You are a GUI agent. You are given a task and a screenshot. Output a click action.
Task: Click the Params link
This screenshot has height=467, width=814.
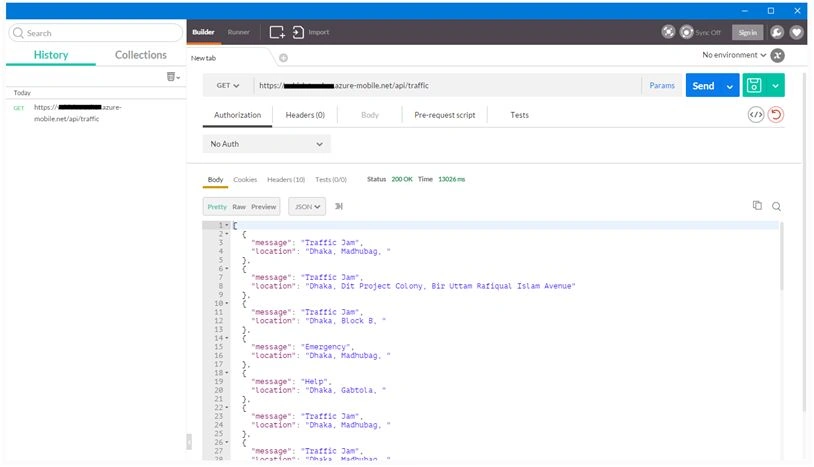662,86
